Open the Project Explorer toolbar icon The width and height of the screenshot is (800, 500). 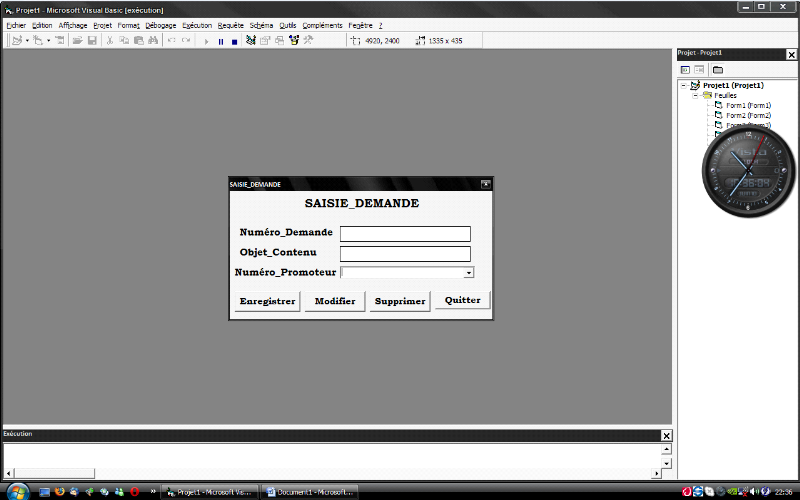(x=251, y=40)
